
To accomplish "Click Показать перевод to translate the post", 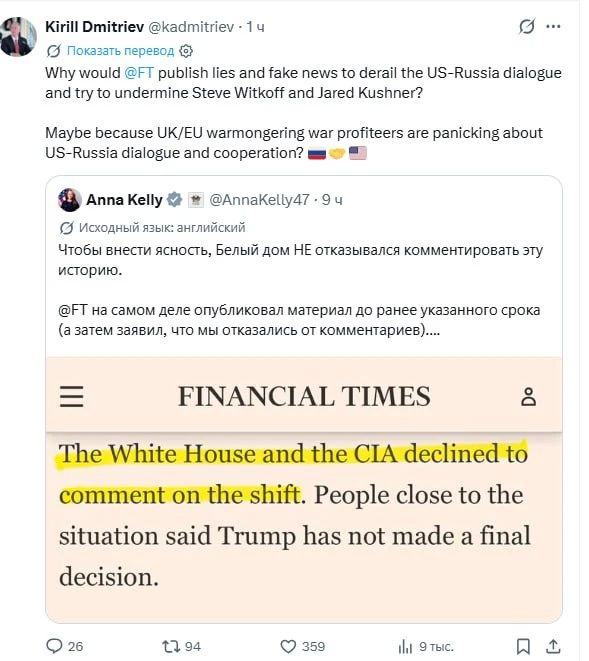I will (x=120, y=51).
